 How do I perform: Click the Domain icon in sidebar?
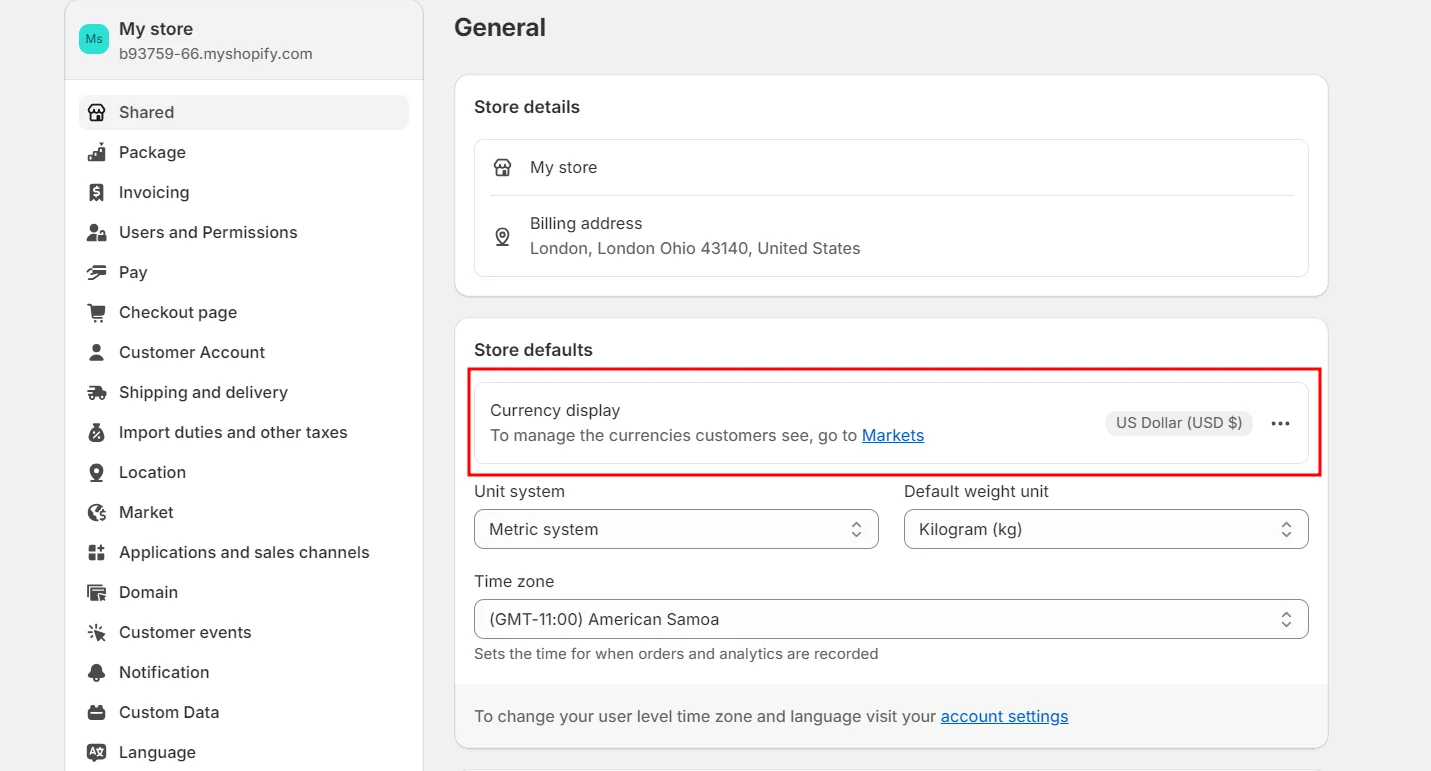[96, 592]
